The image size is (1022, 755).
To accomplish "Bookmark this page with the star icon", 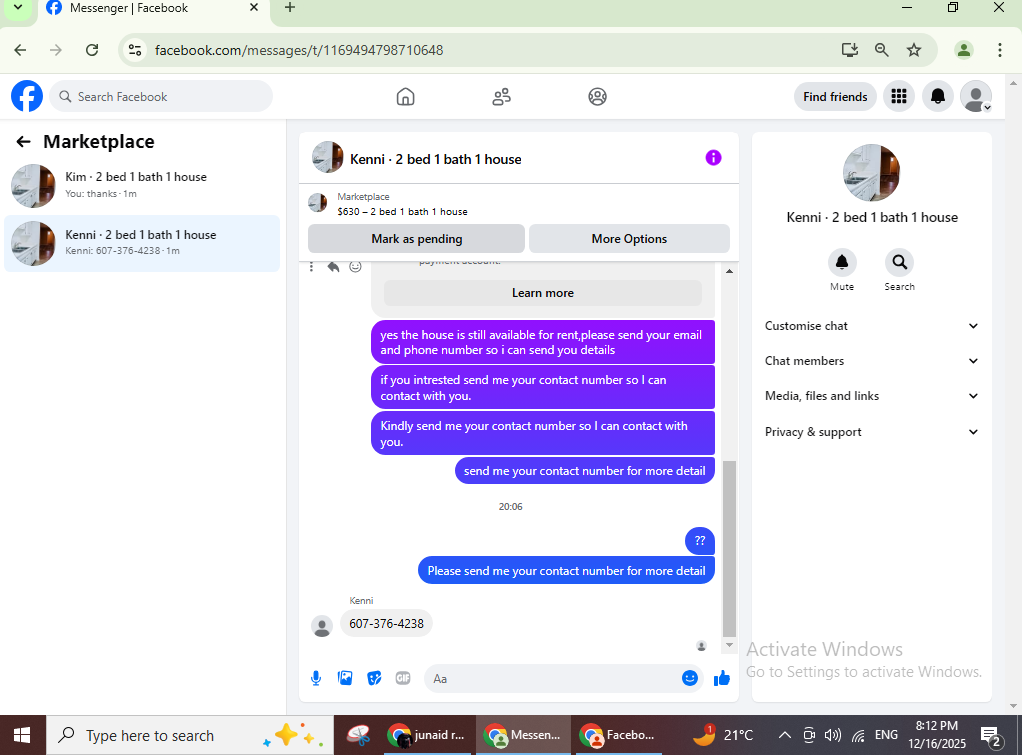I will [x=914, y=50].
